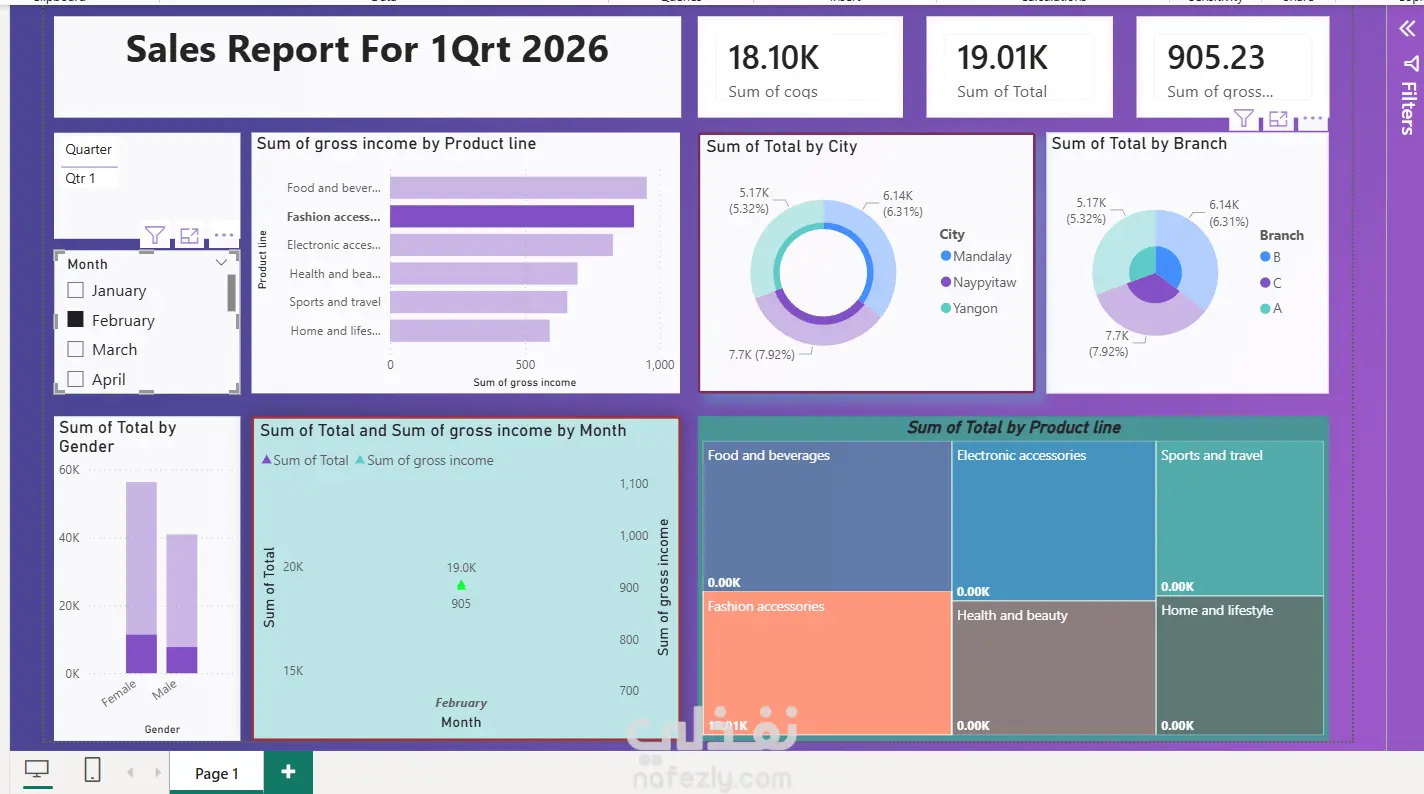Check the January checkbox
This screenshot has width=1424, height=794.
(x=75, y=291)
